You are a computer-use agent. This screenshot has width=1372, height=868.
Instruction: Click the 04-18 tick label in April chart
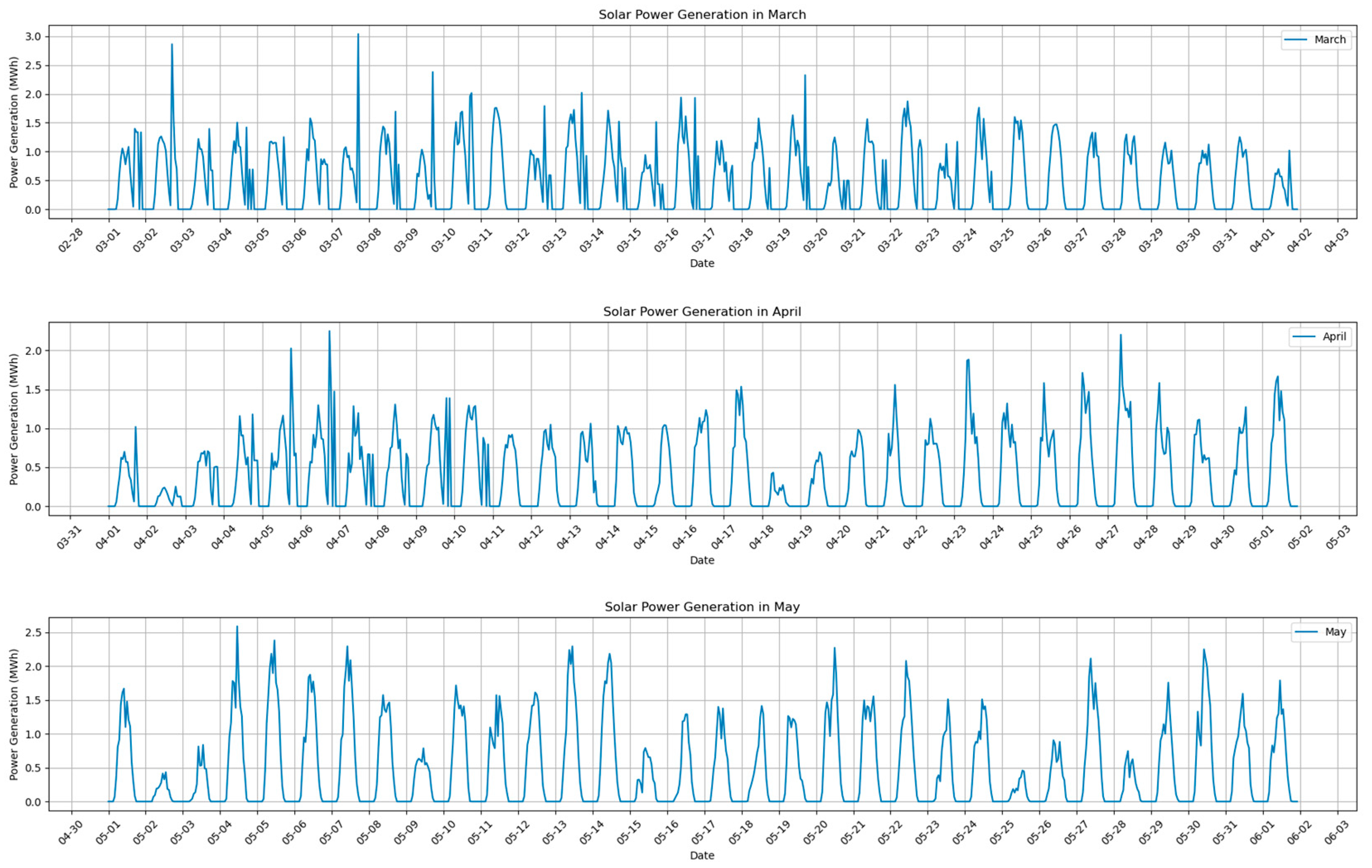761,537
